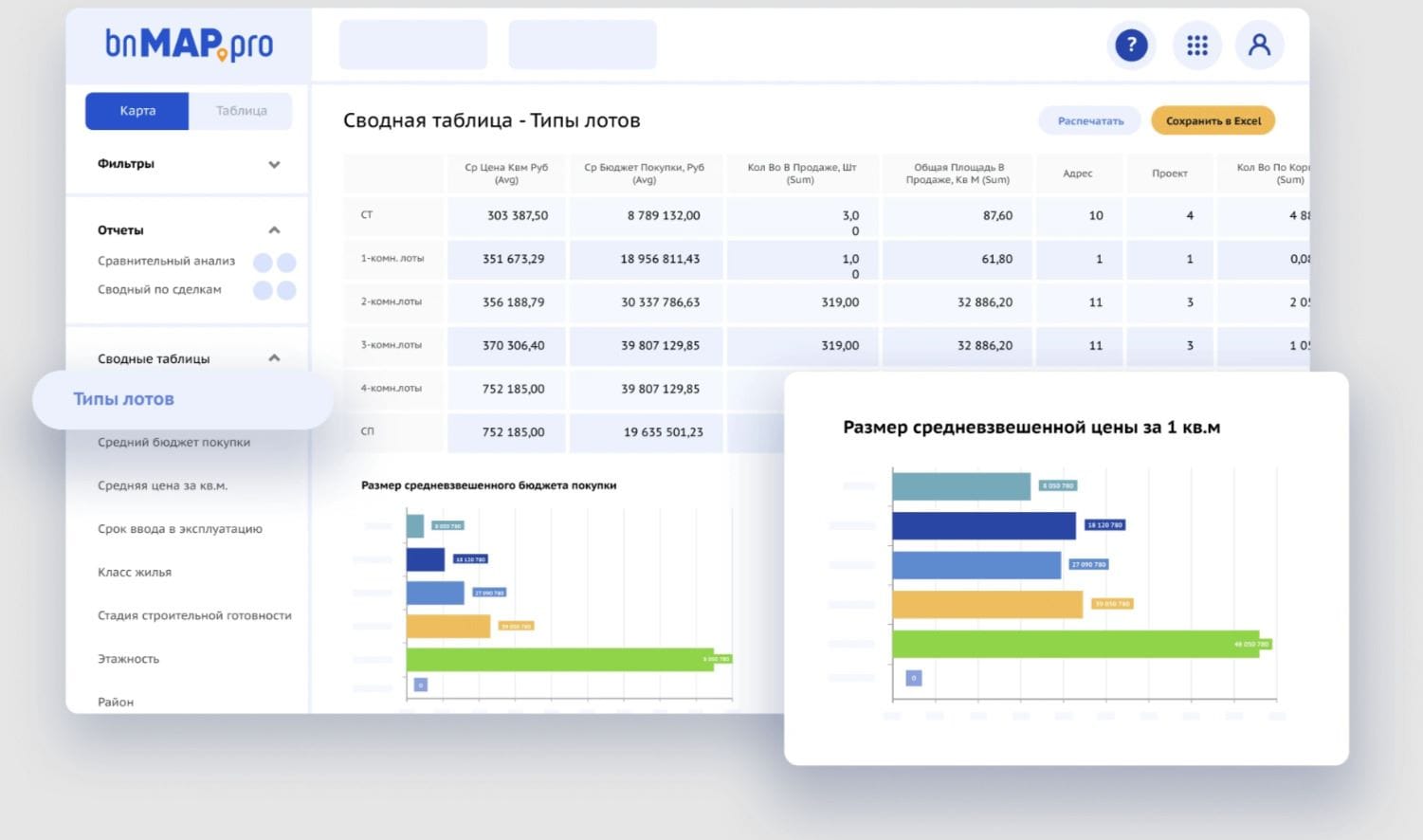Switch to the Таблица tab
The width and height of the screenshot is (1423, 840).
(240, 110)
